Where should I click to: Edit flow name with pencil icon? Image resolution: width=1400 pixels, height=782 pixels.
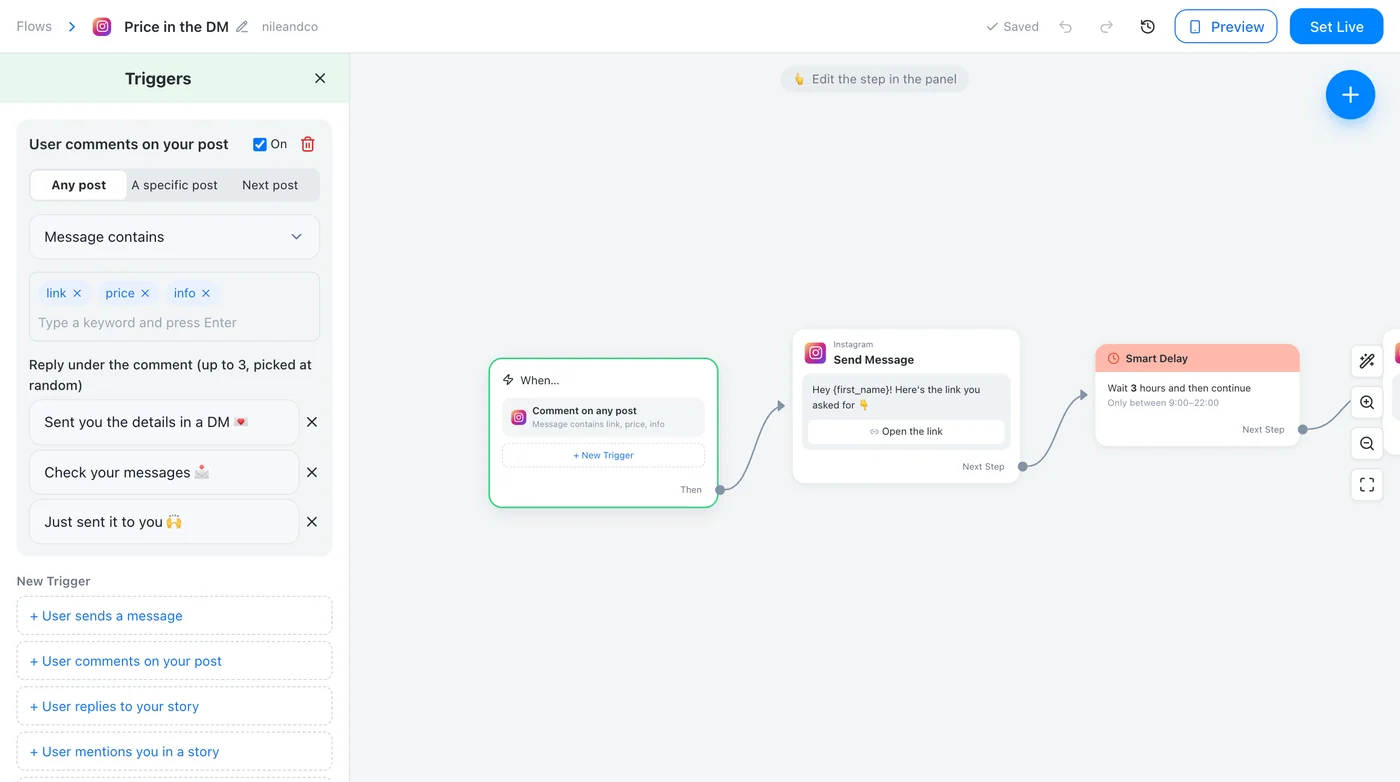[242, 27]
